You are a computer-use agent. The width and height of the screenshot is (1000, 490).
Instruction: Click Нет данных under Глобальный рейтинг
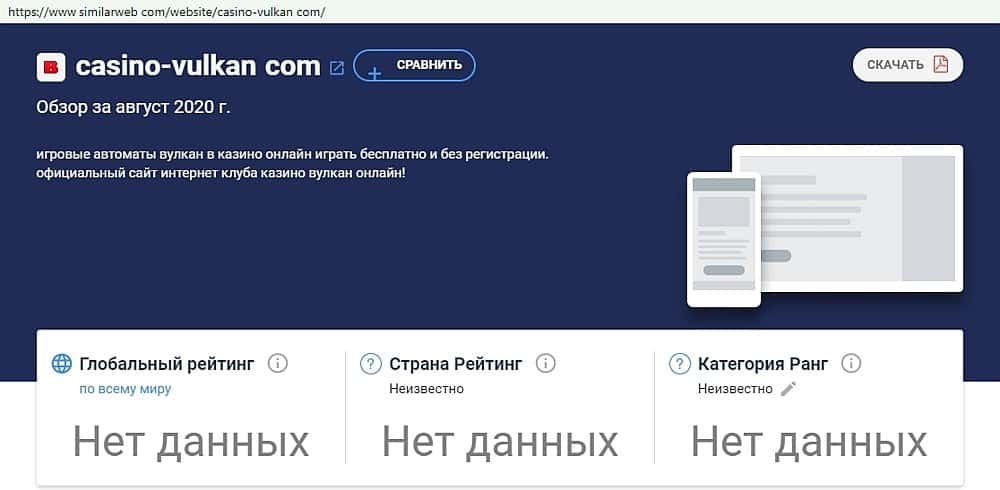point(191,442)
